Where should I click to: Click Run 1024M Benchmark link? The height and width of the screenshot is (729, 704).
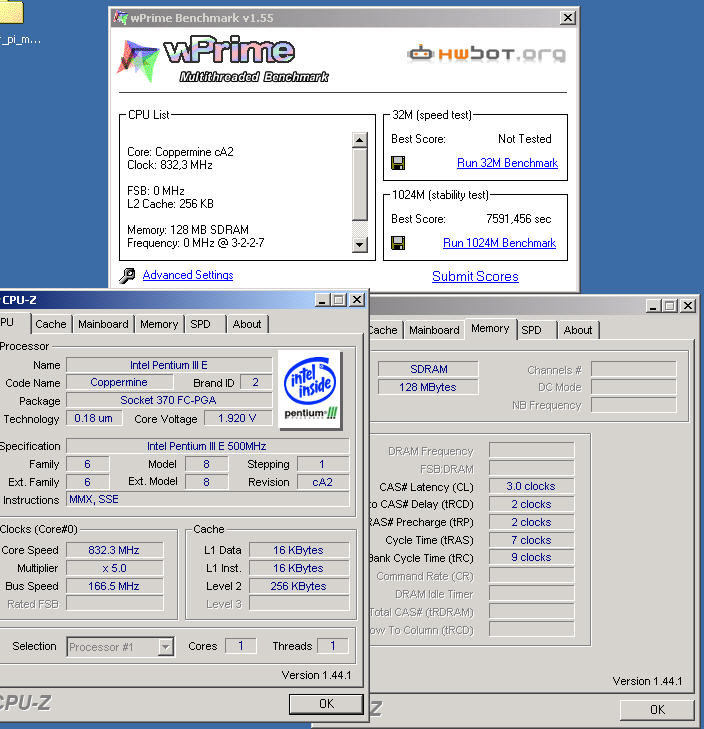tap(499, 243)
